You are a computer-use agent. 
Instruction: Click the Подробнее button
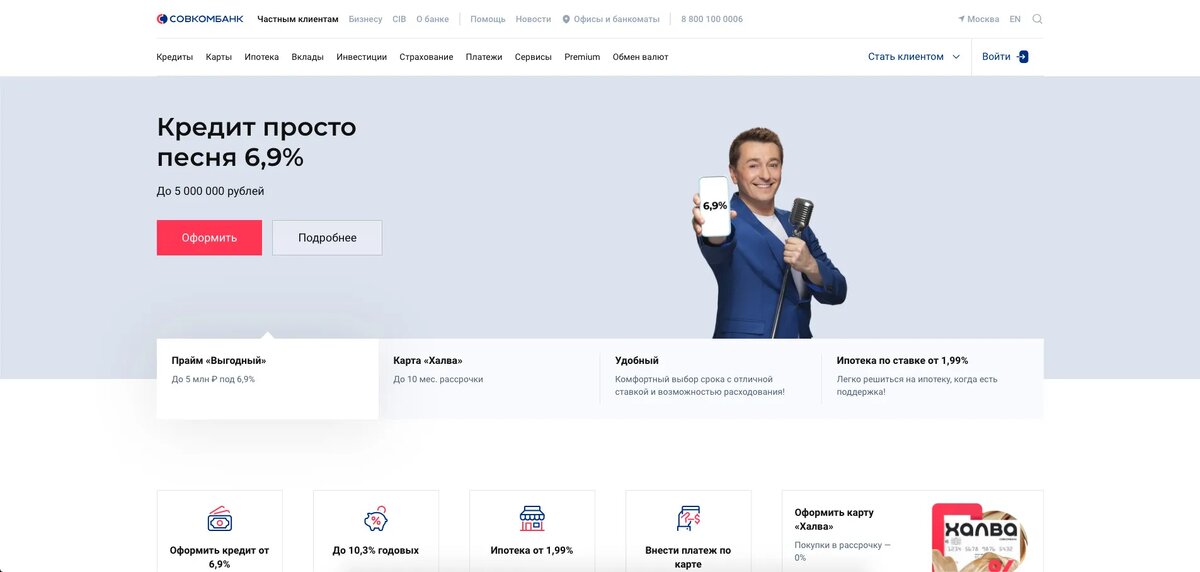coord(327,238)
